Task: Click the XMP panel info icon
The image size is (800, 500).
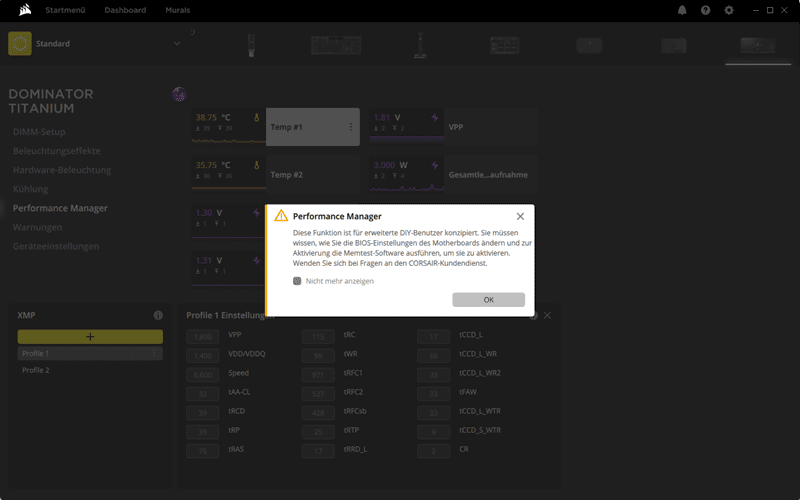Action: pos(158,315)
